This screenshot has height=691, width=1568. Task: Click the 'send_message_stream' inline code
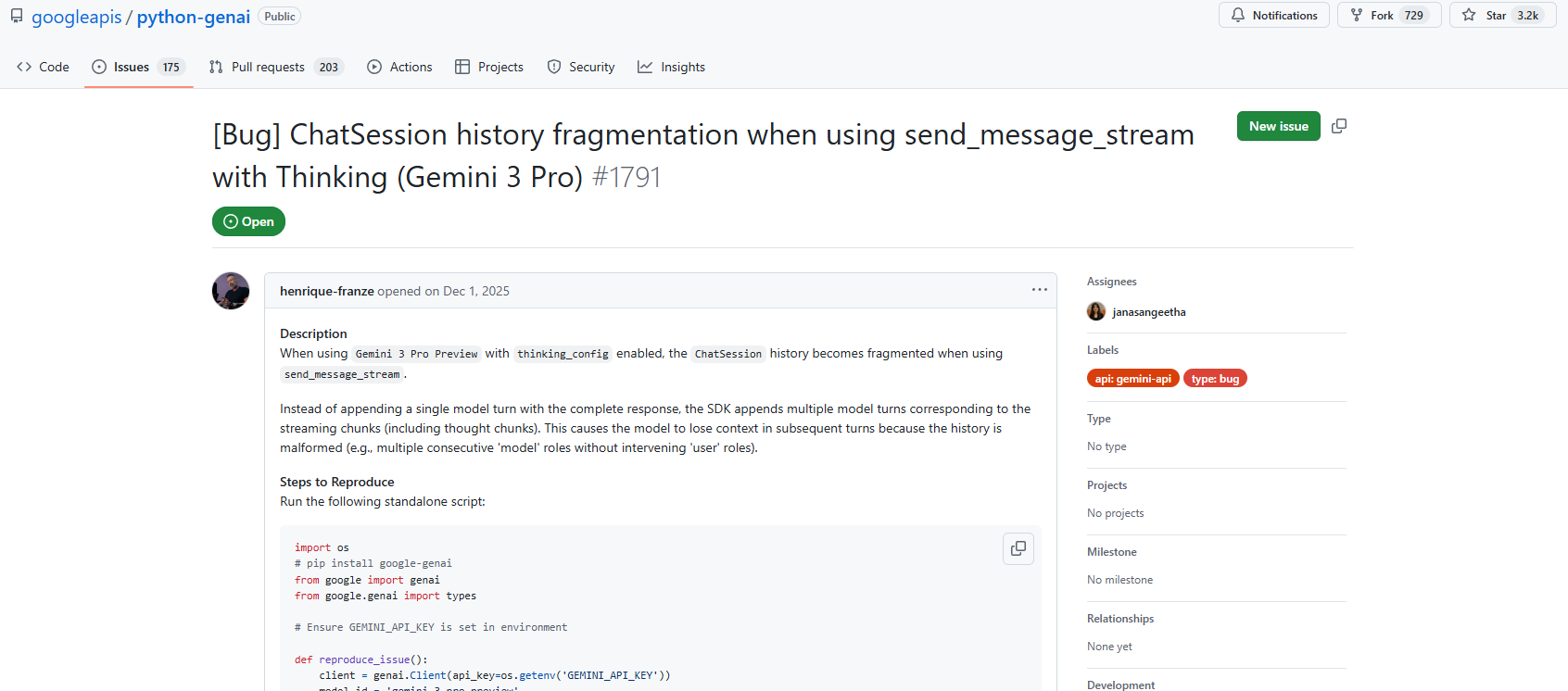(342, 374)
